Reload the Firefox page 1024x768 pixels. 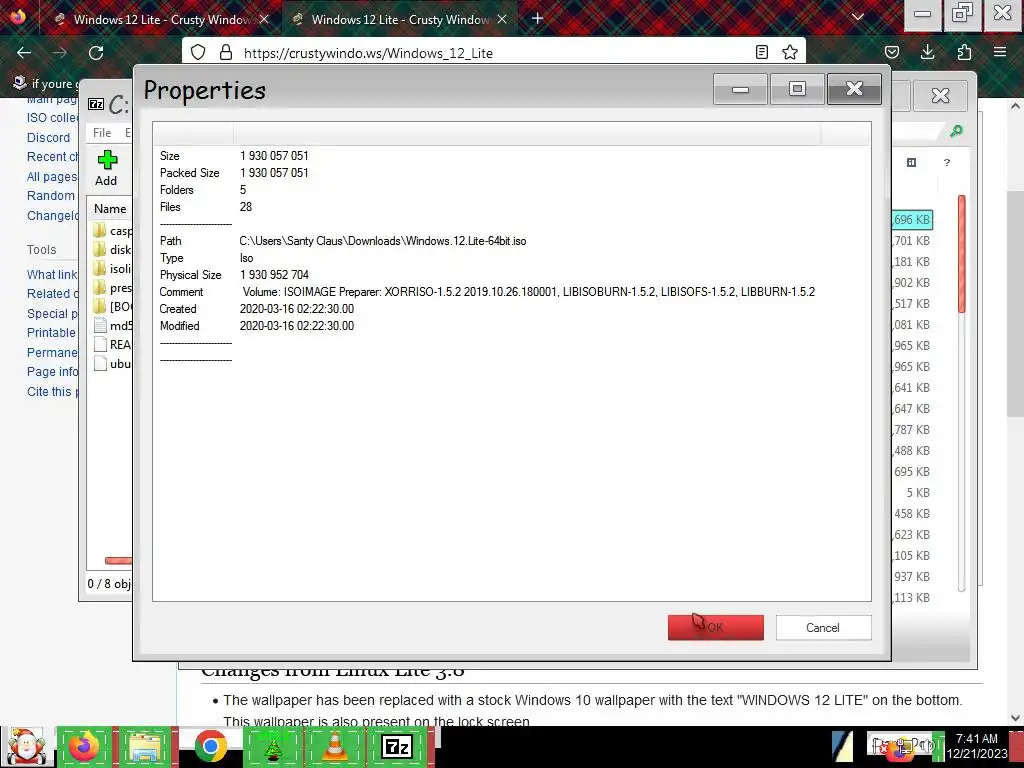click(96, 52)
